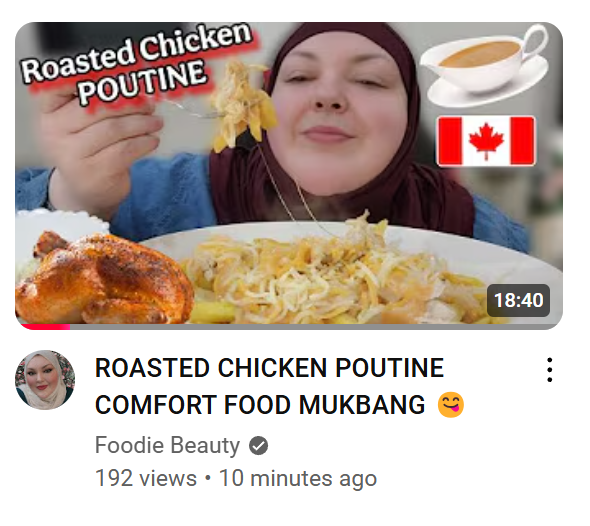Click the COMFORT FOOD MUKBANG title line
The width and height of the screenshot is (590, 526).
pos(260,405)
